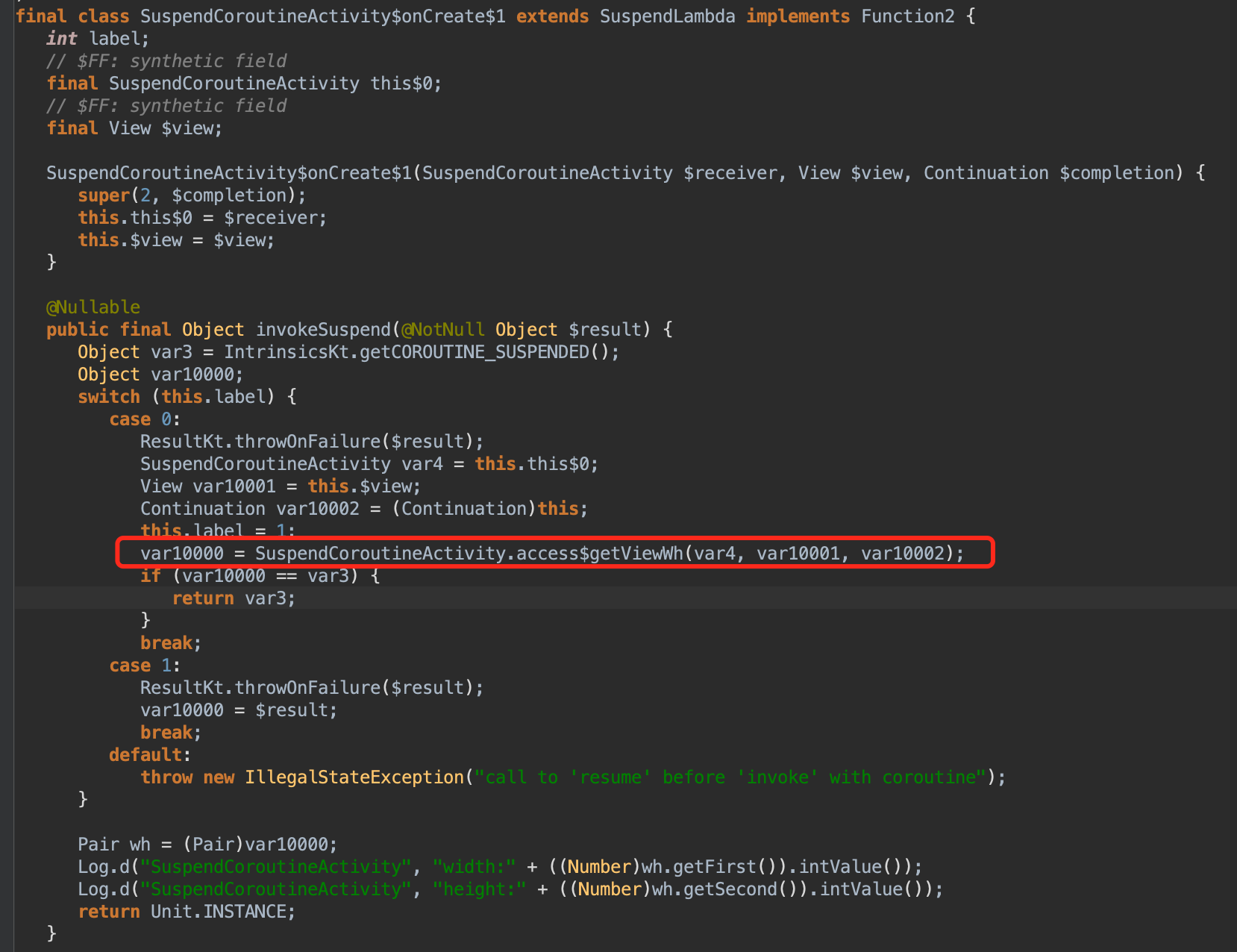1237x952 pixels.
Task: Click Function2 in the implements clause
Action: coord(907,16)
